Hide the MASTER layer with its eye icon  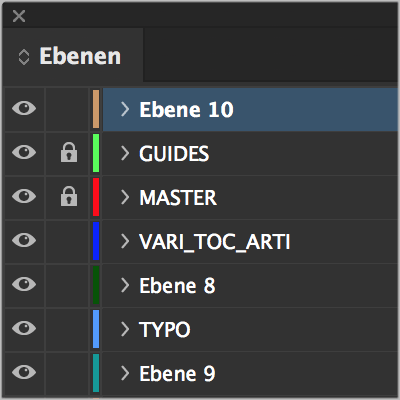(24, 197)
